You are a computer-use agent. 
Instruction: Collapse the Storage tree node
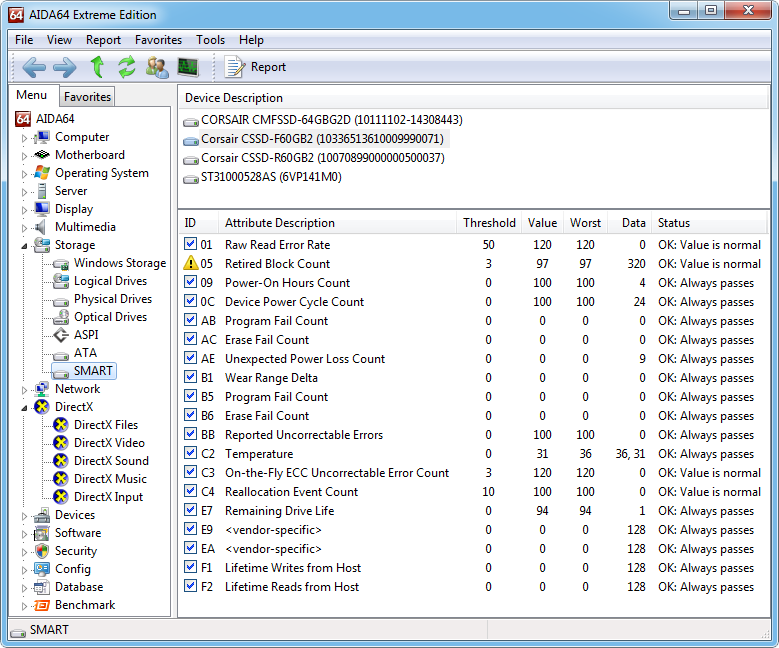coord(24,246)
